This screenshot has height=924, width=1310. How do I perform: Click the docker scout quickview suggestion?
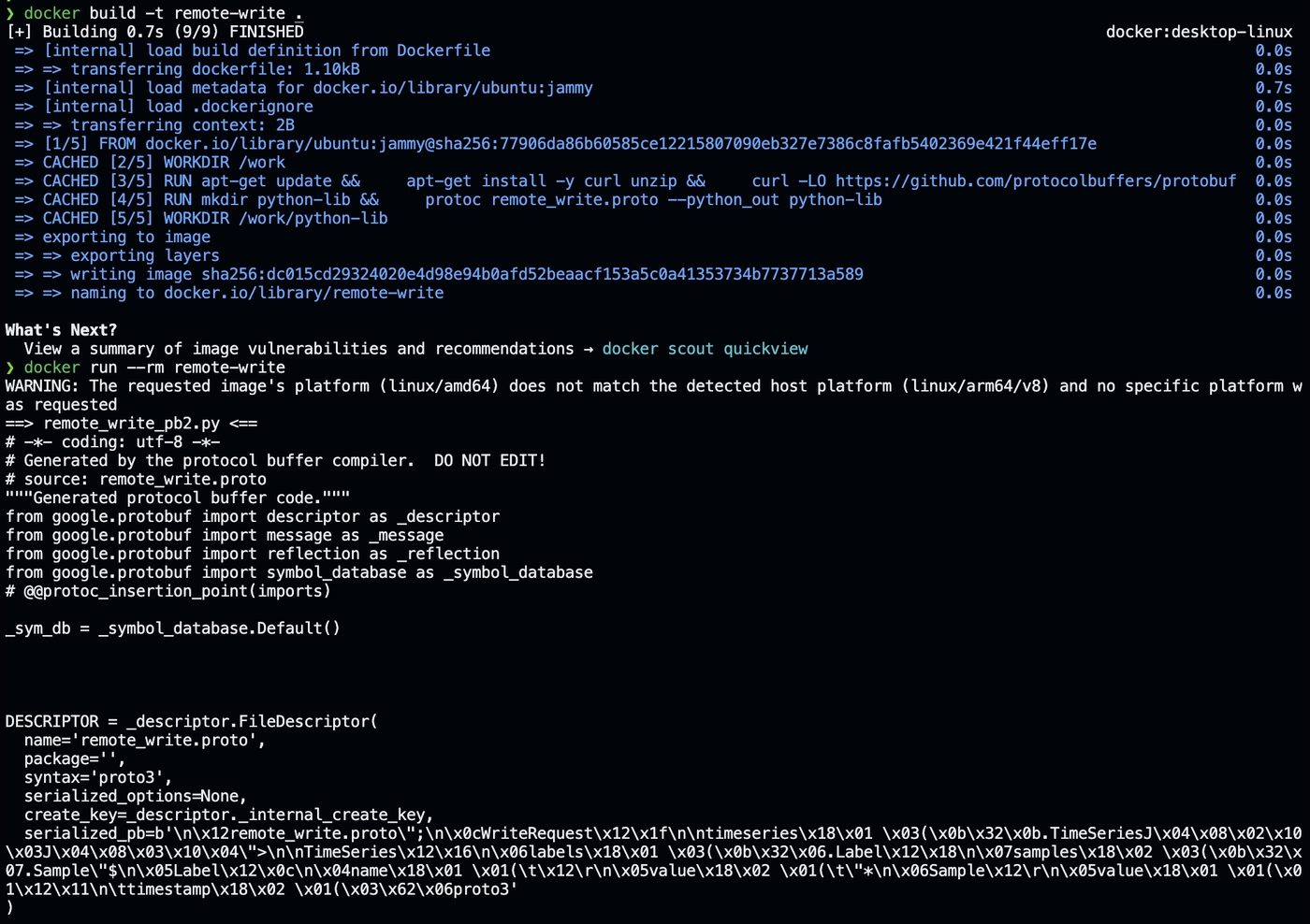(705, 349)
